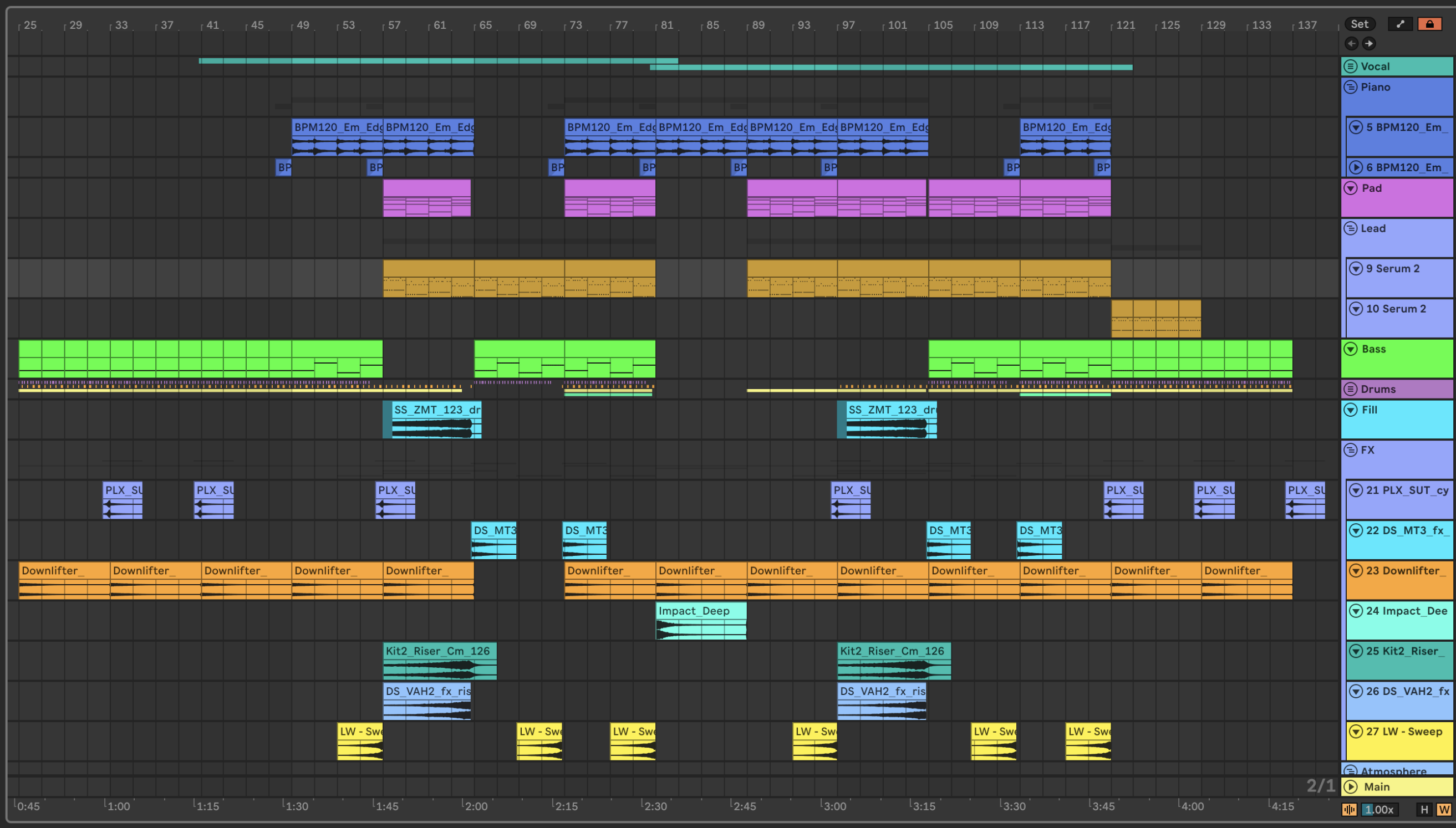The width and height of the screenshot is (1456, 828).
Task: Jump to the previous locator arrow
Action: click(1351, 43)
